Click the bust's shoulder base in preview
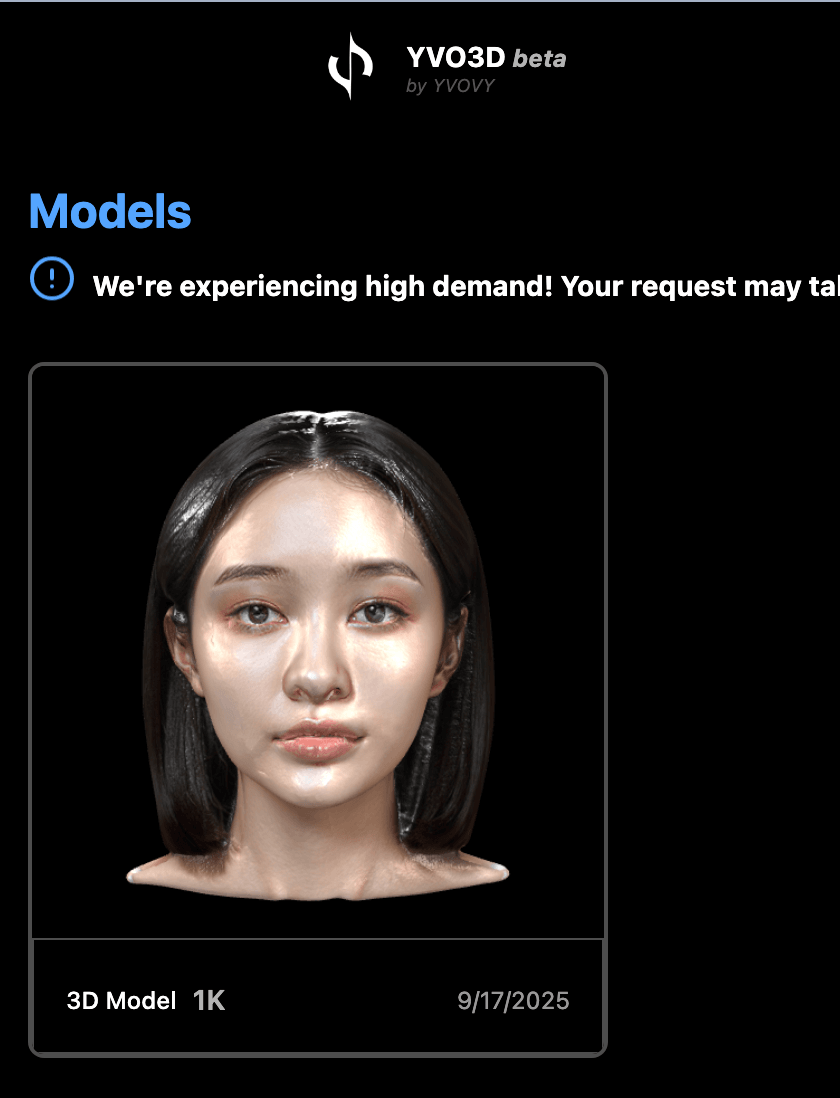The image size is (840, 1098). 318,875
